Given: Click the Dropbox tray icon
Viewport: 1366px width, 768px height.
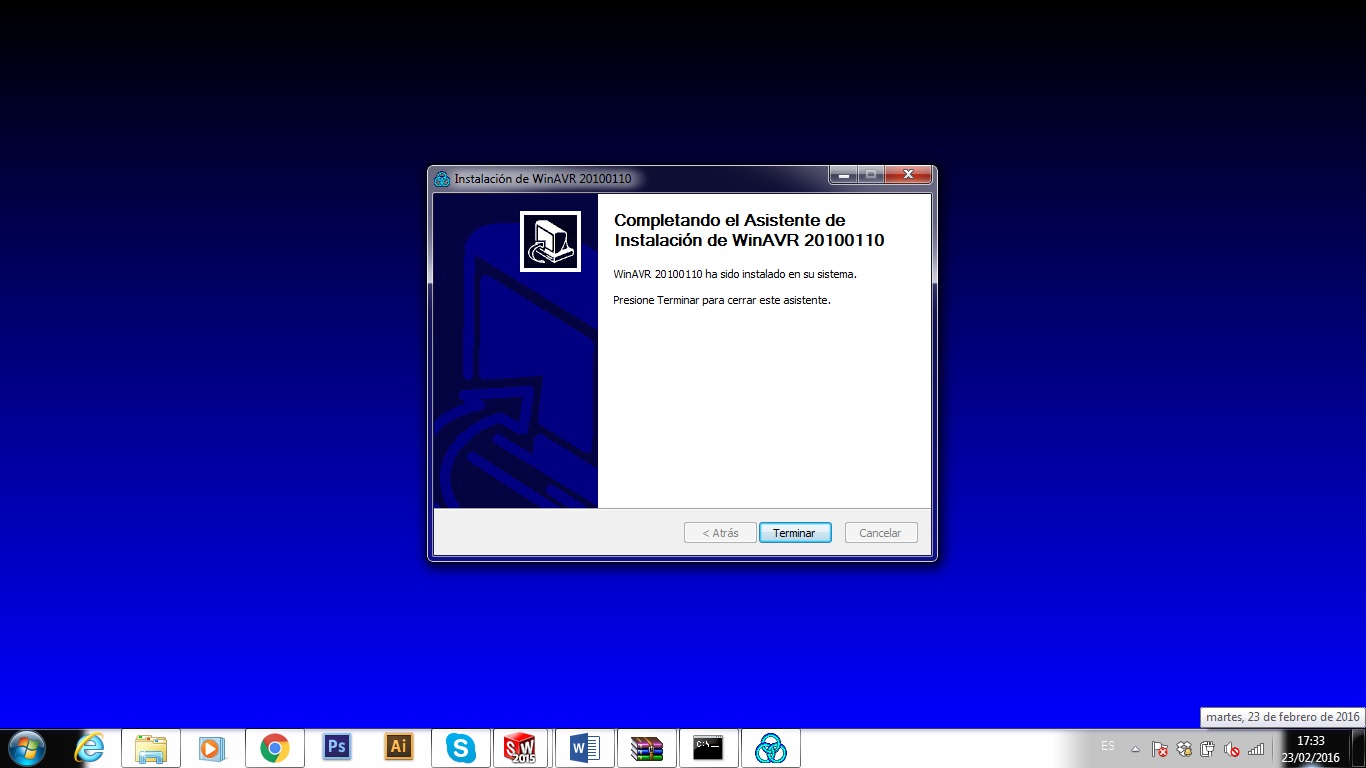Looking at the screenshot, I should [x=1184, y=749].
